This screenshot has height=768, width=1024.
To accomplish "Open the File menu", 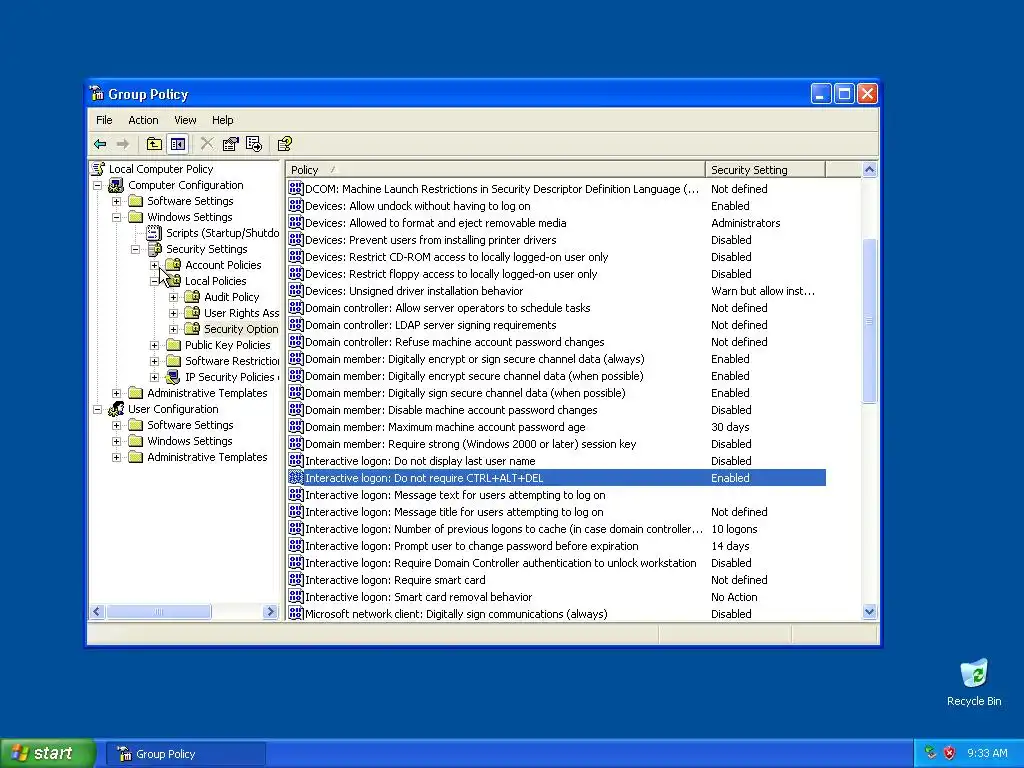I will tap(104, 120).
